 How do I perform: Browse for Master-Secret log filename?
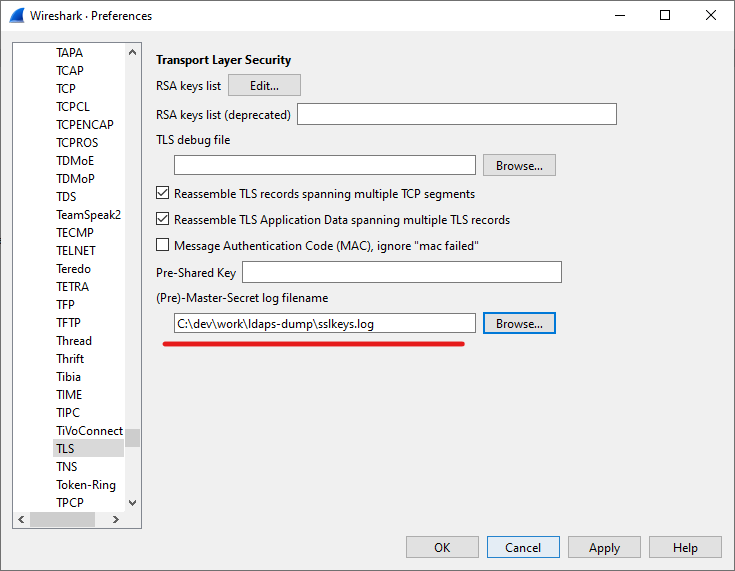[x=519, y=324]
